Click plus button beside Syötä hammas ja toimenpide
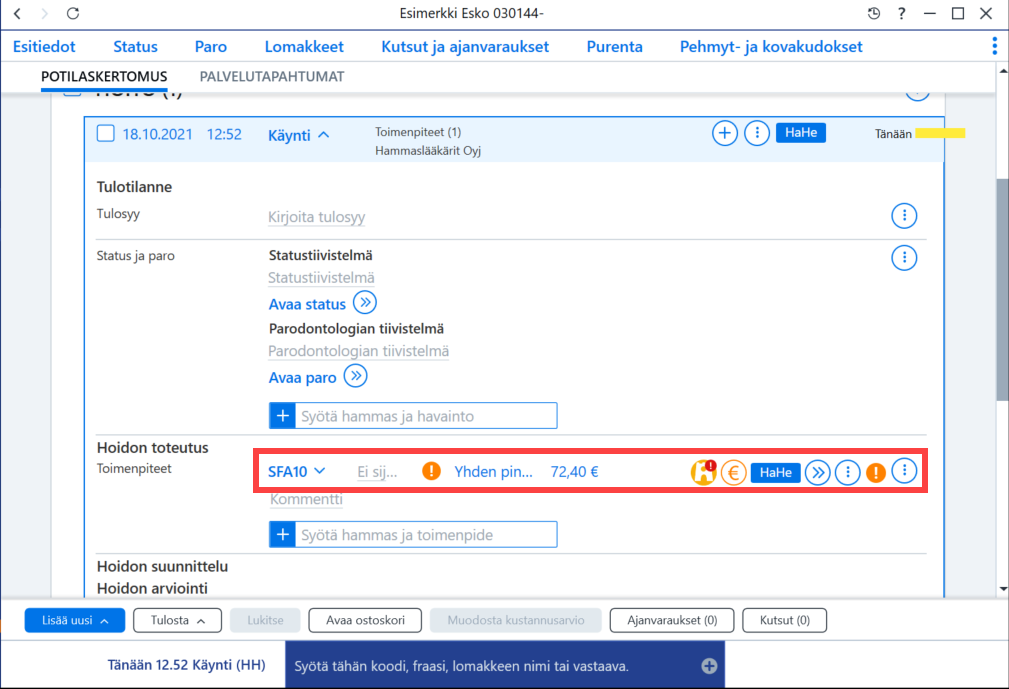 click(x=282, y=535)
